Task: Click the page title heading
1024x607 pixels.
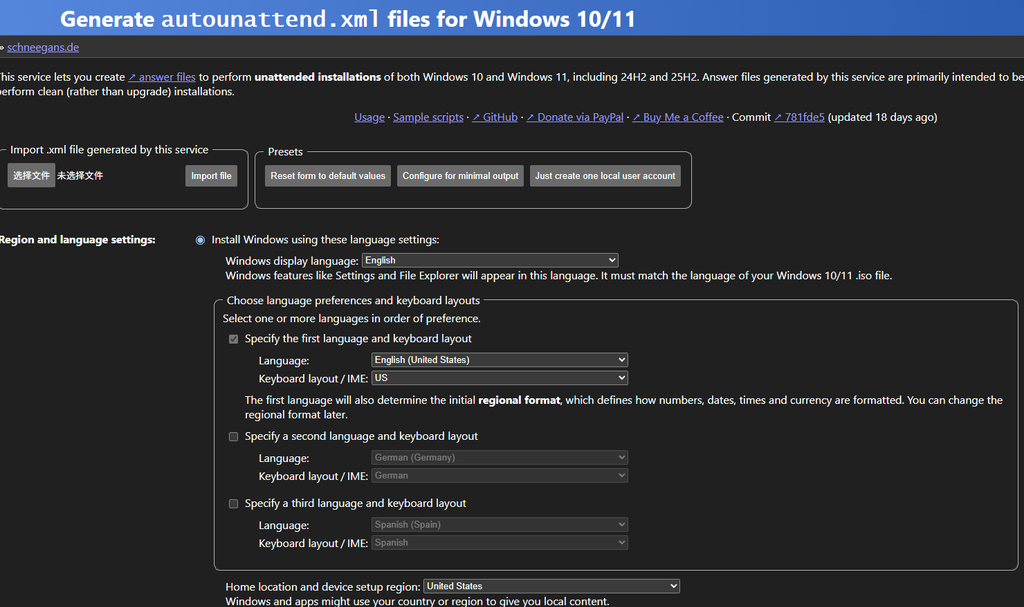Action: (x=347, y=19)
